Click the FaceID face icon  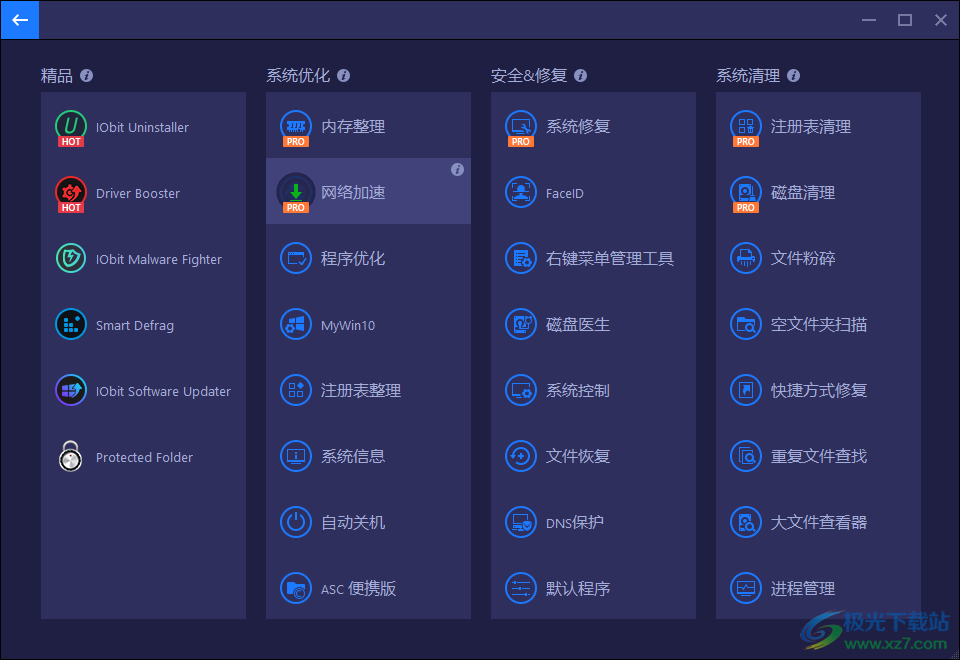click(x=521, y=192)
